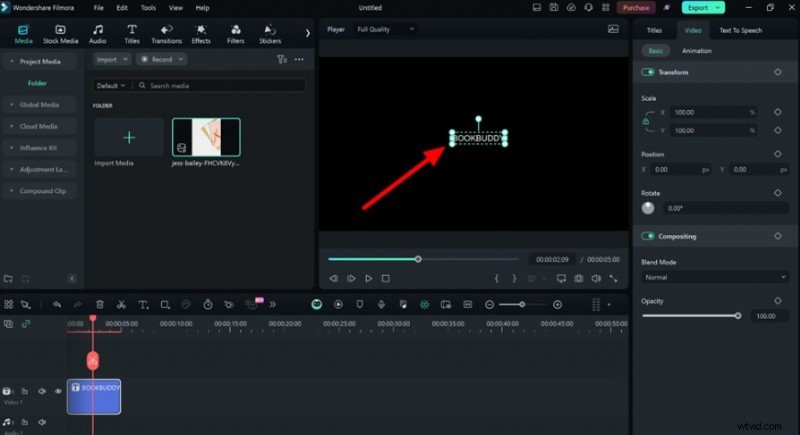Viewport: 800px width, 435px height.
Task: Open the Transitions media tab
Action: [x=166, y=35]
